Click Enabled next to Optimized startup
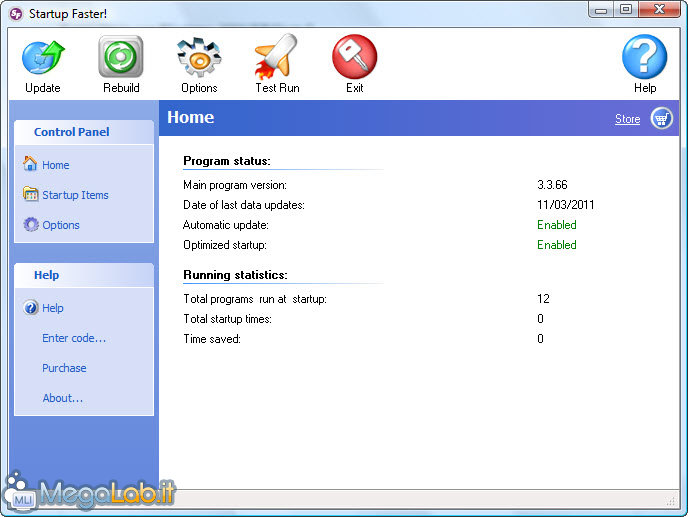 [557, 245]
